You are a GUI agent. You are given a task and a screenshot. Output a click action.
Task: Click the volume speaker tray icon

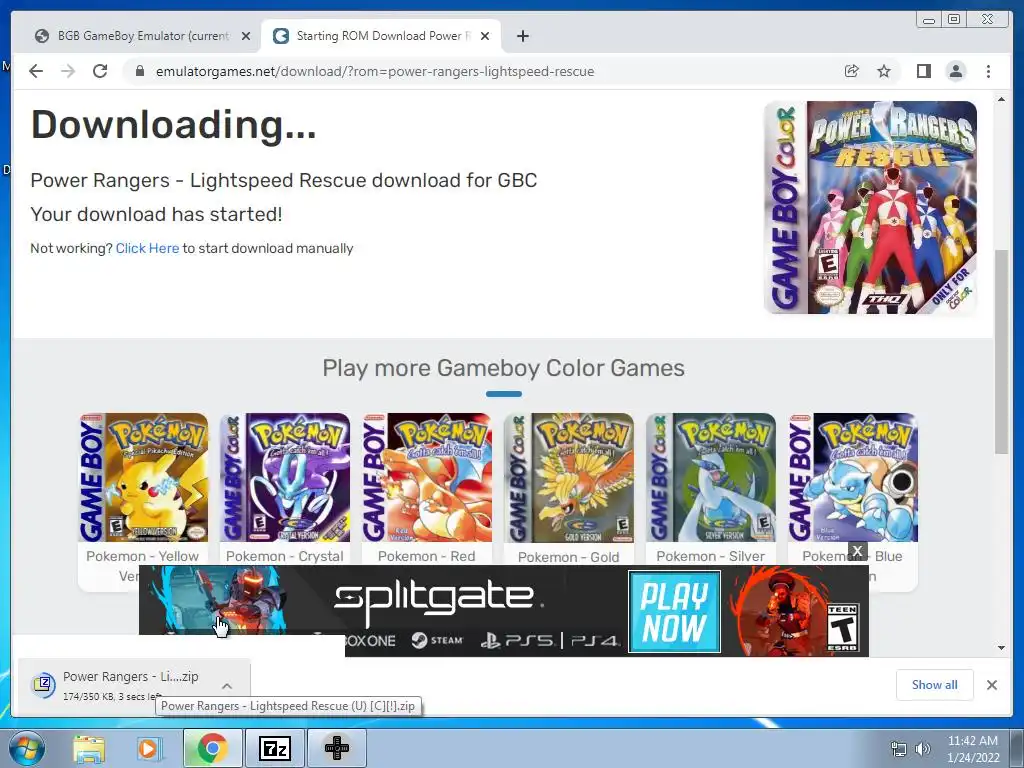pyautogui.click(x=922, y=749)
